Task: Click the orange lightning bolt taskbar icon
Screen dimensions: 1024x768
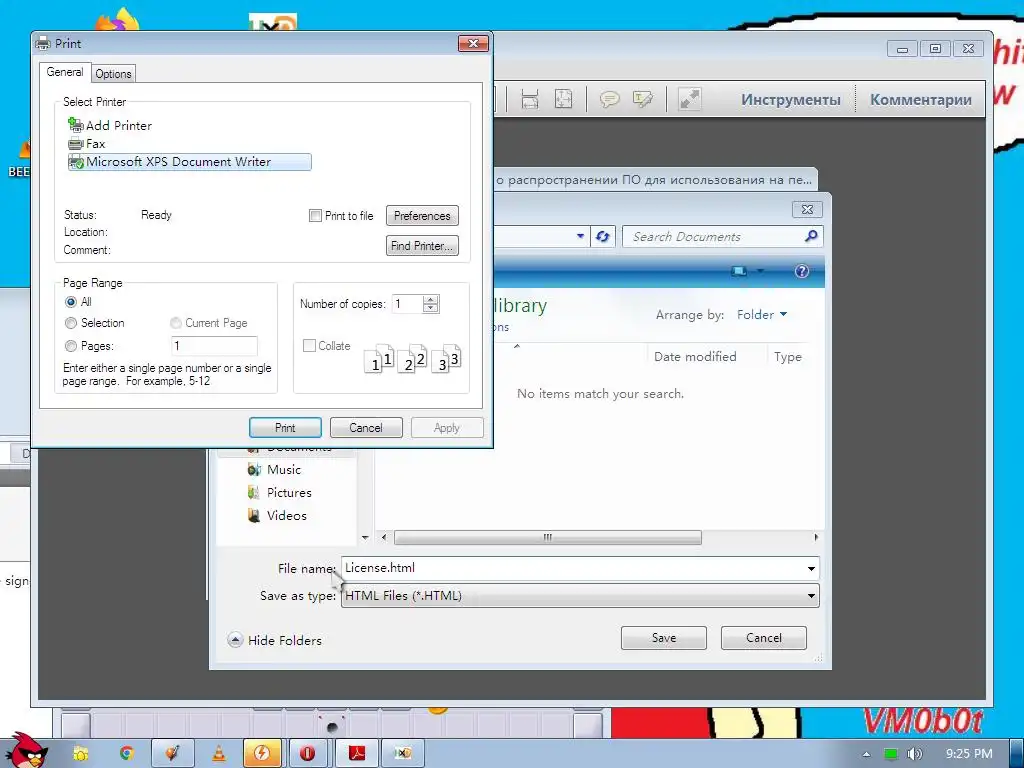Action: click(x=262, y=753)
